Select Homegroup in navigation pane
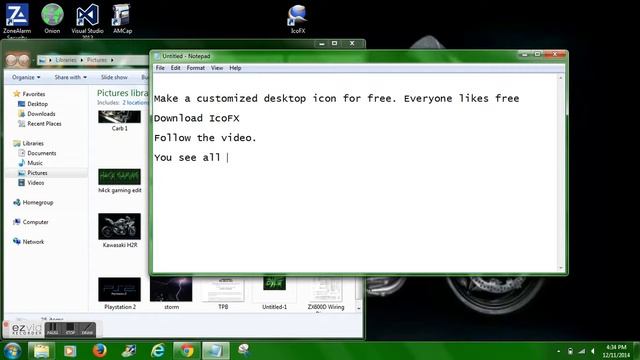The image size is (640, 360). coord(38,202)
